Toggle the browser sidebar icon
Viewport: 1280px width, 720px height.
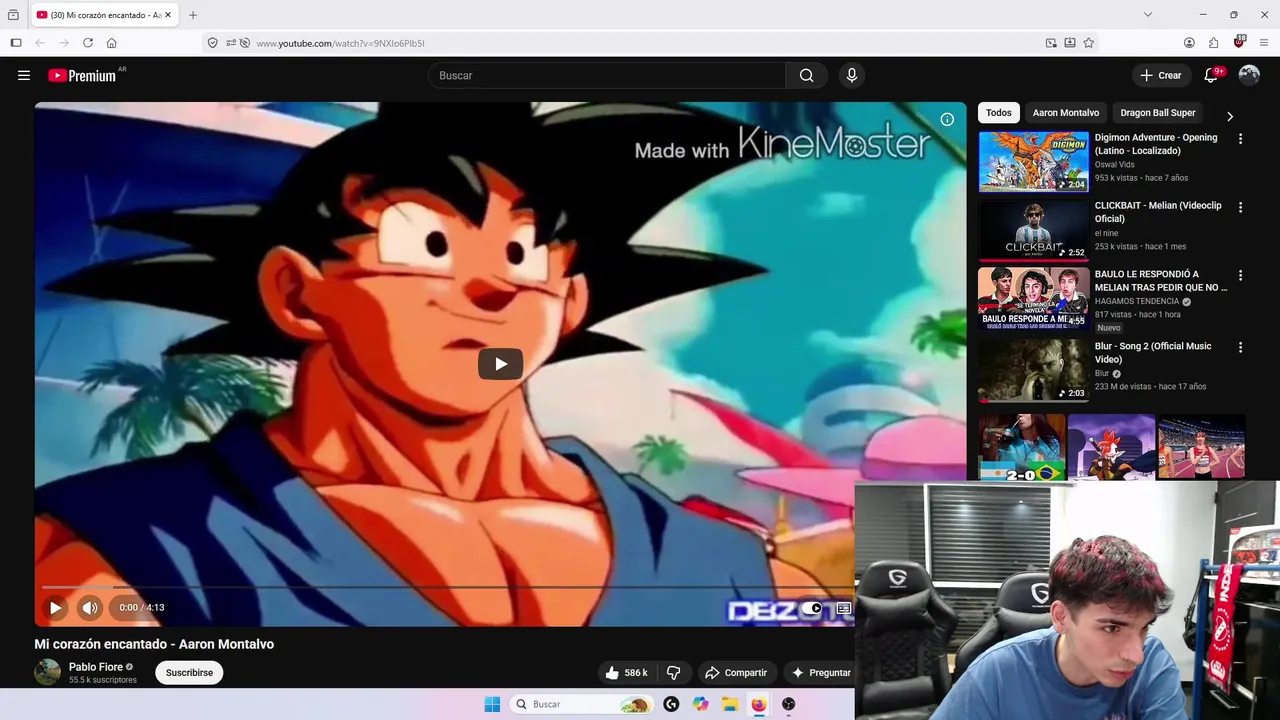(x=16, y=43)
